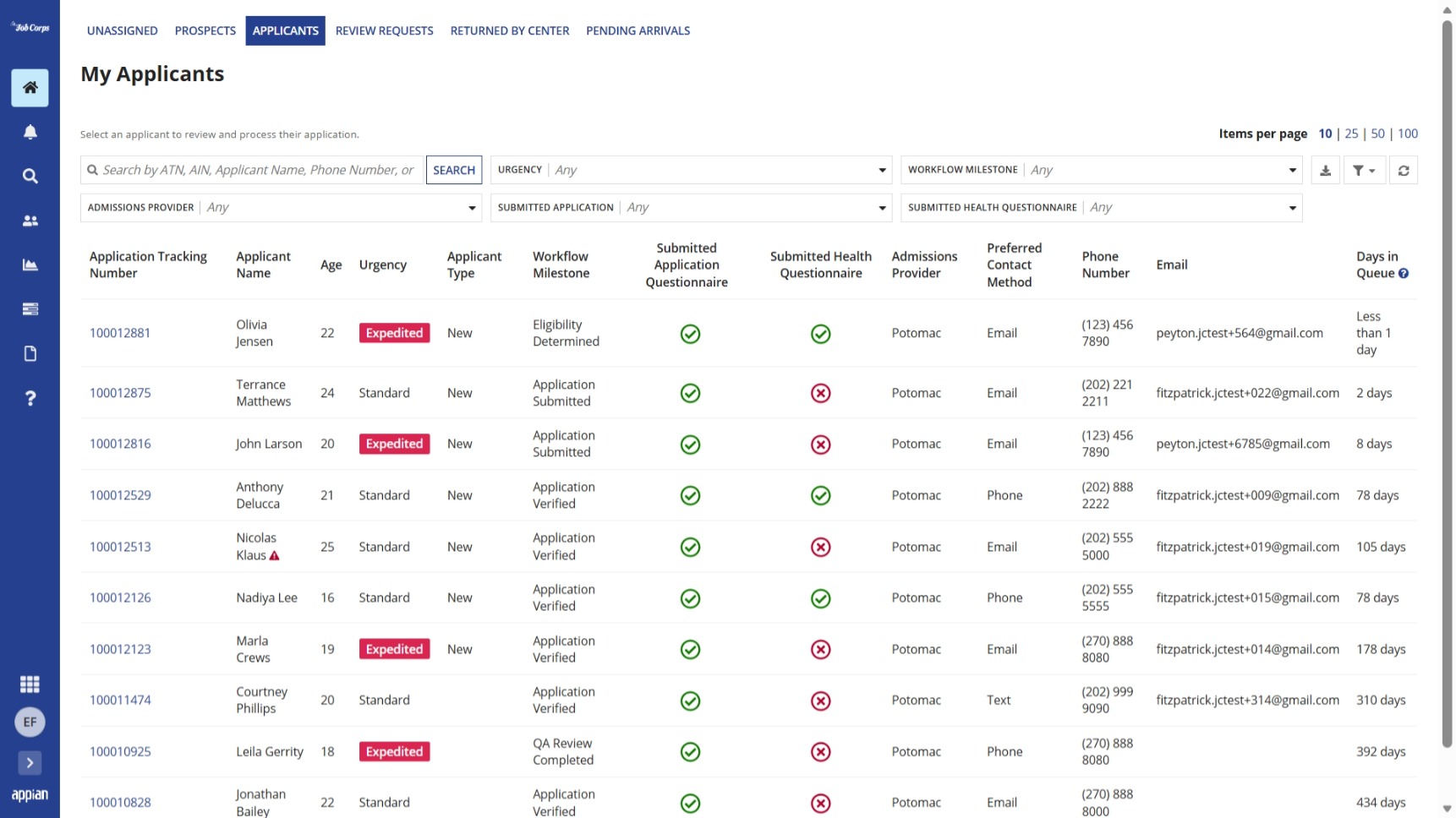This screenshot has height=818, width=1456.
Task: Open the chart reports icon in sidebar
Action: pos(30,265)
